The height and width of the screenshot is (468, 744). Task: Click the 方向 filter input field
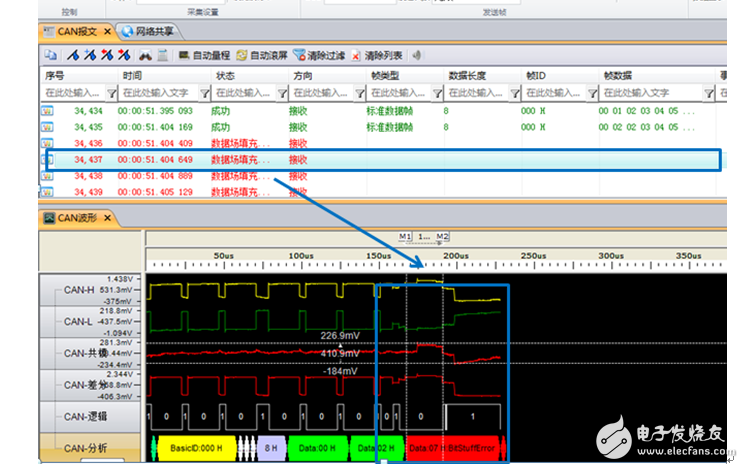[x=322, y=93]
